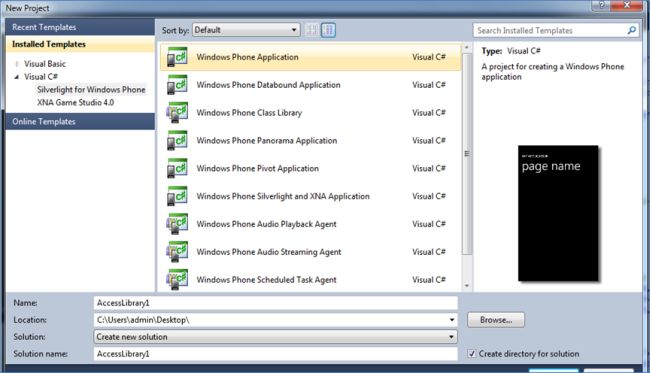Switch to medium icons list view

coord(328,30)
